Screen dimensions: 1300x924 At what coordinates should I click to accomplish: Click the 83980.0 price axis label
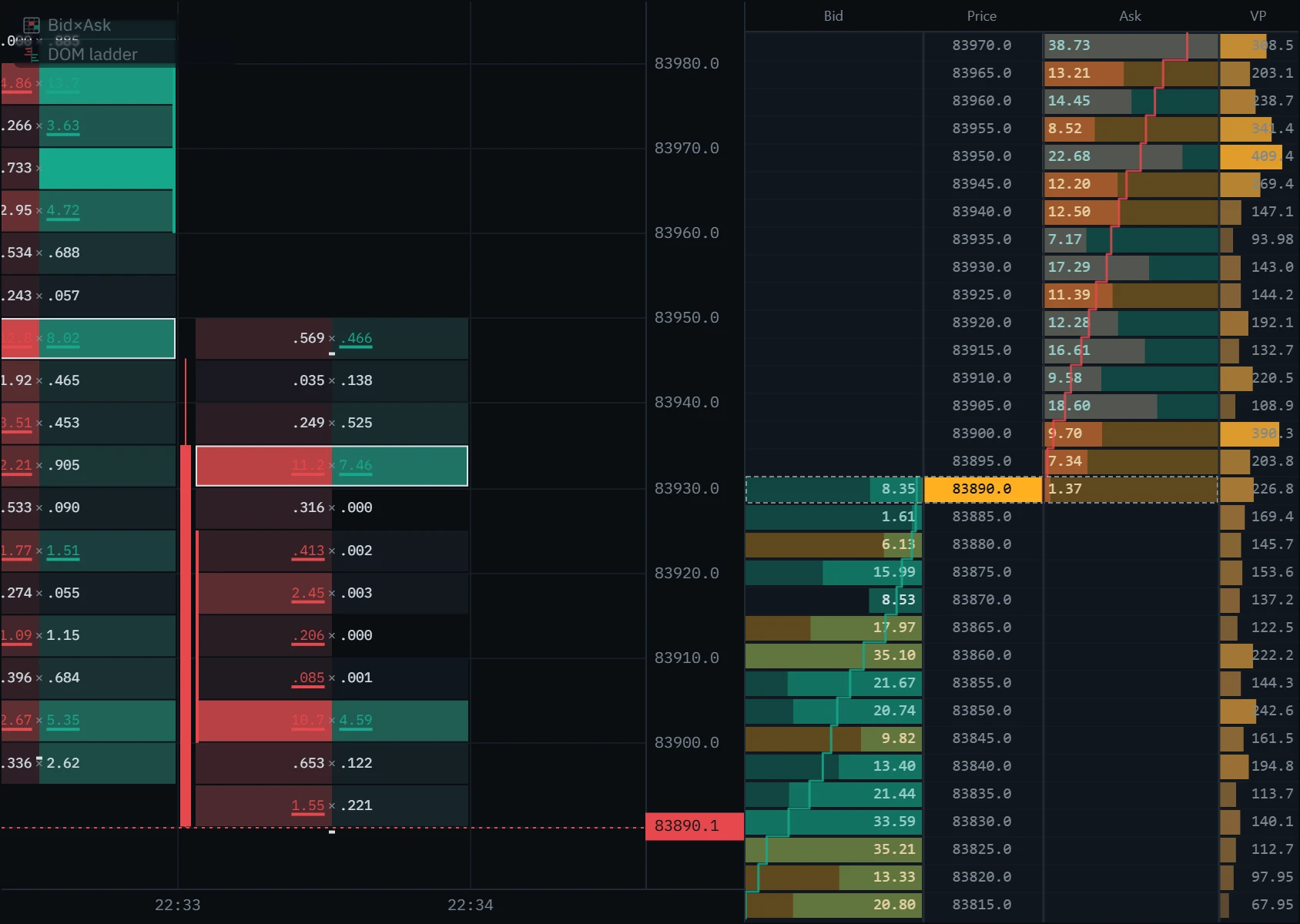click(x=687, y=64)
